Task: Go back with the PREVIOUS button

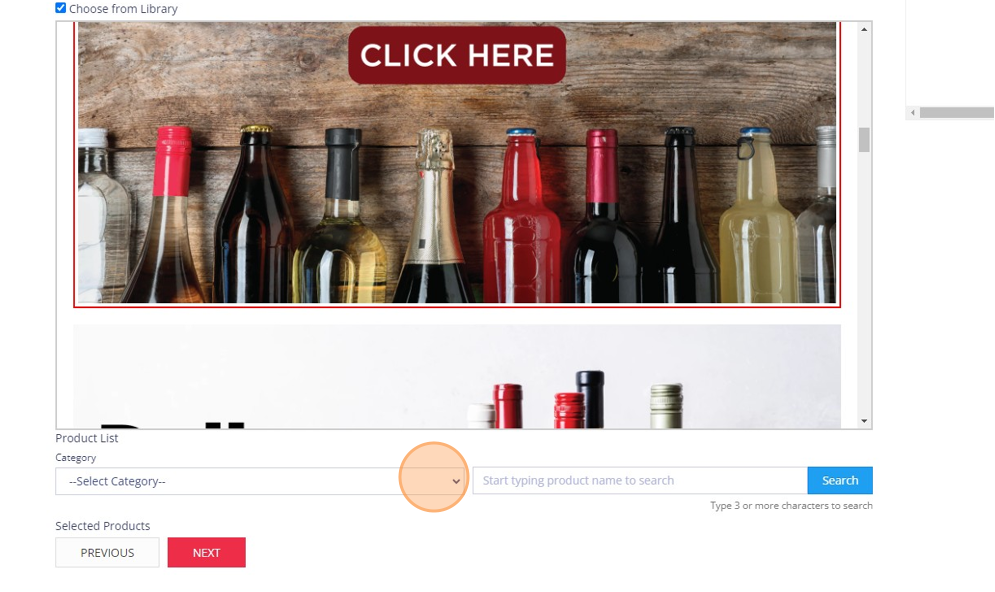Action: pyautogui.click(x=107, y=553)
